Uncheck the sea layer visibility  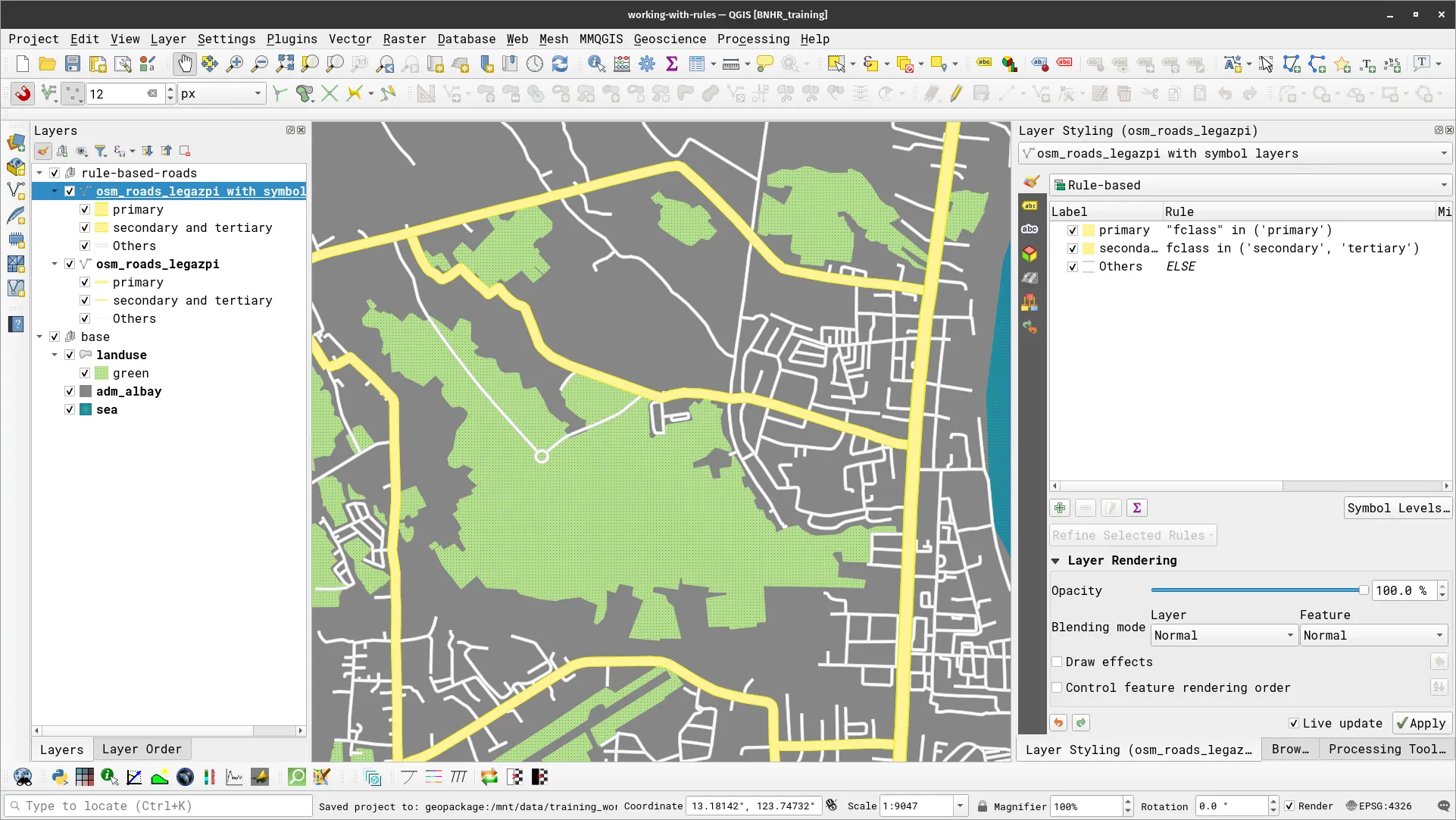(70, 410)
